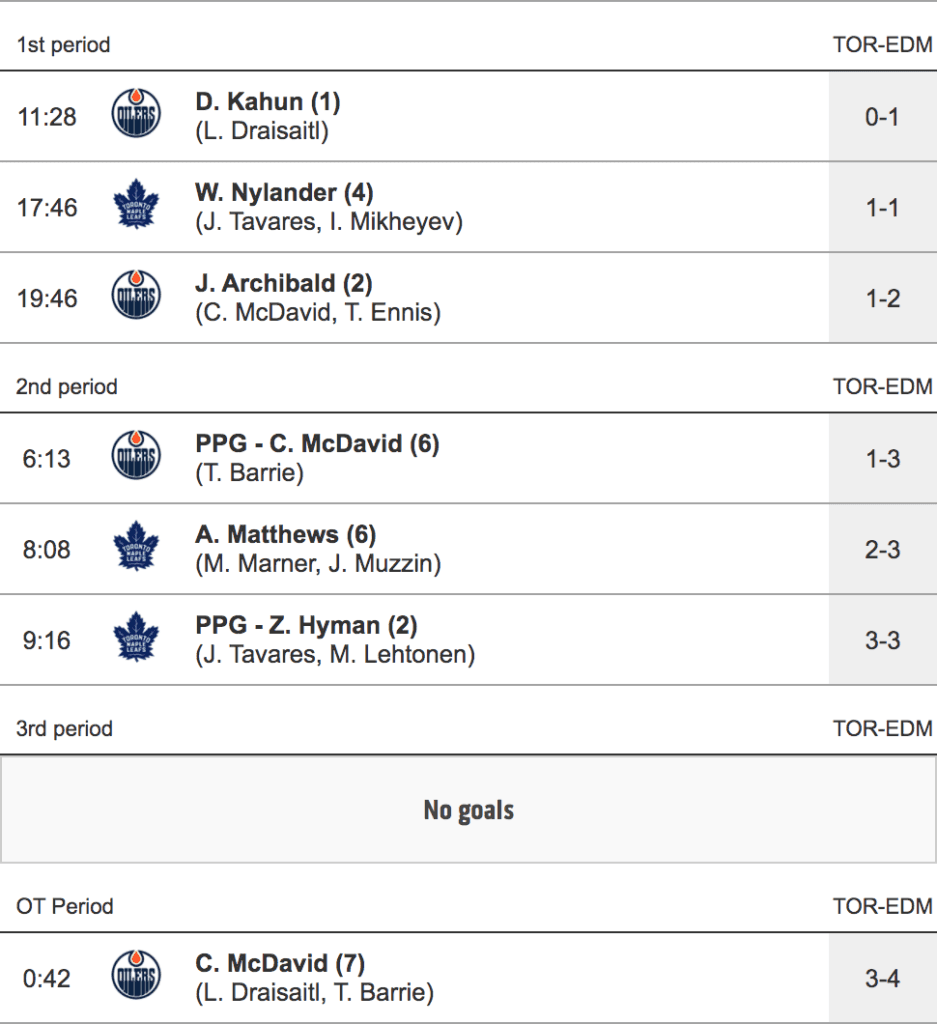Viewport: 937px width, 1024px height.
Task: Click Oilers logo beside overtime McDavid goal
Action: [136, 978]
